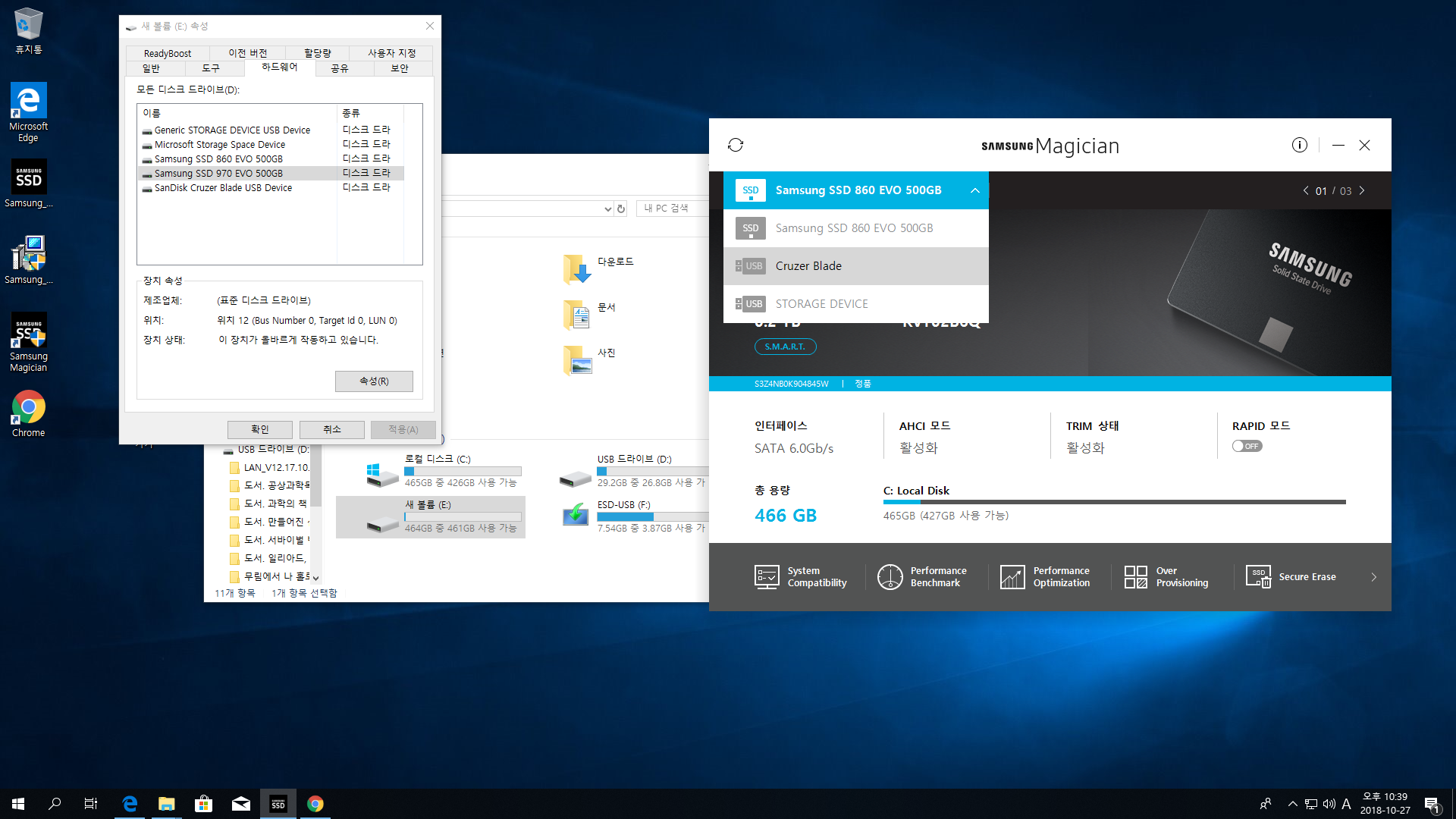Switch to the 이전 버전 tab
This screenshot has height=819, width=1456.
pos(248,53)
